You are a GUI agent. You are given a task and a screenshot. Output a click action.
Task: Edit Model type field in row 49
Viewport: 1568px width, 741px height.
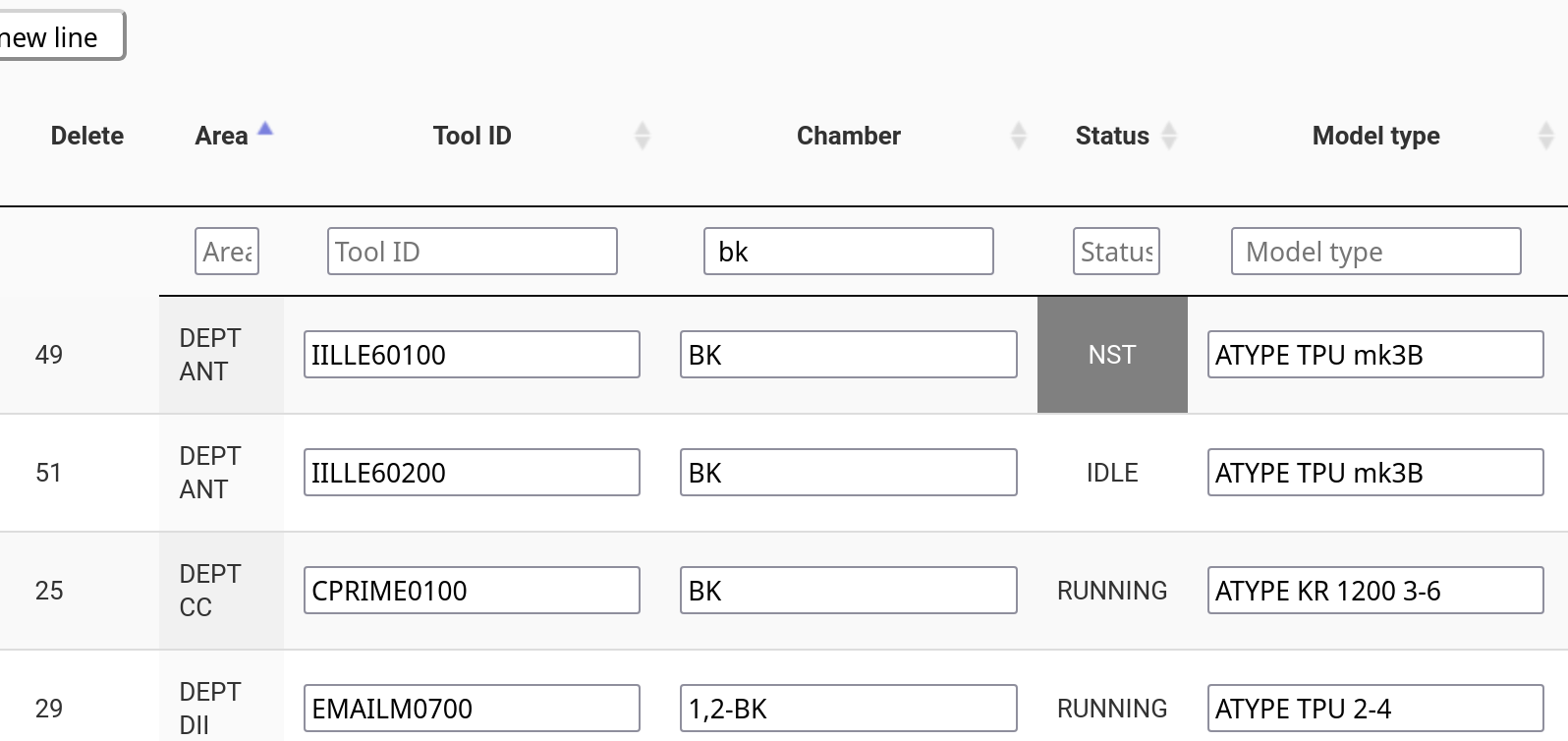pos(1375,355)
